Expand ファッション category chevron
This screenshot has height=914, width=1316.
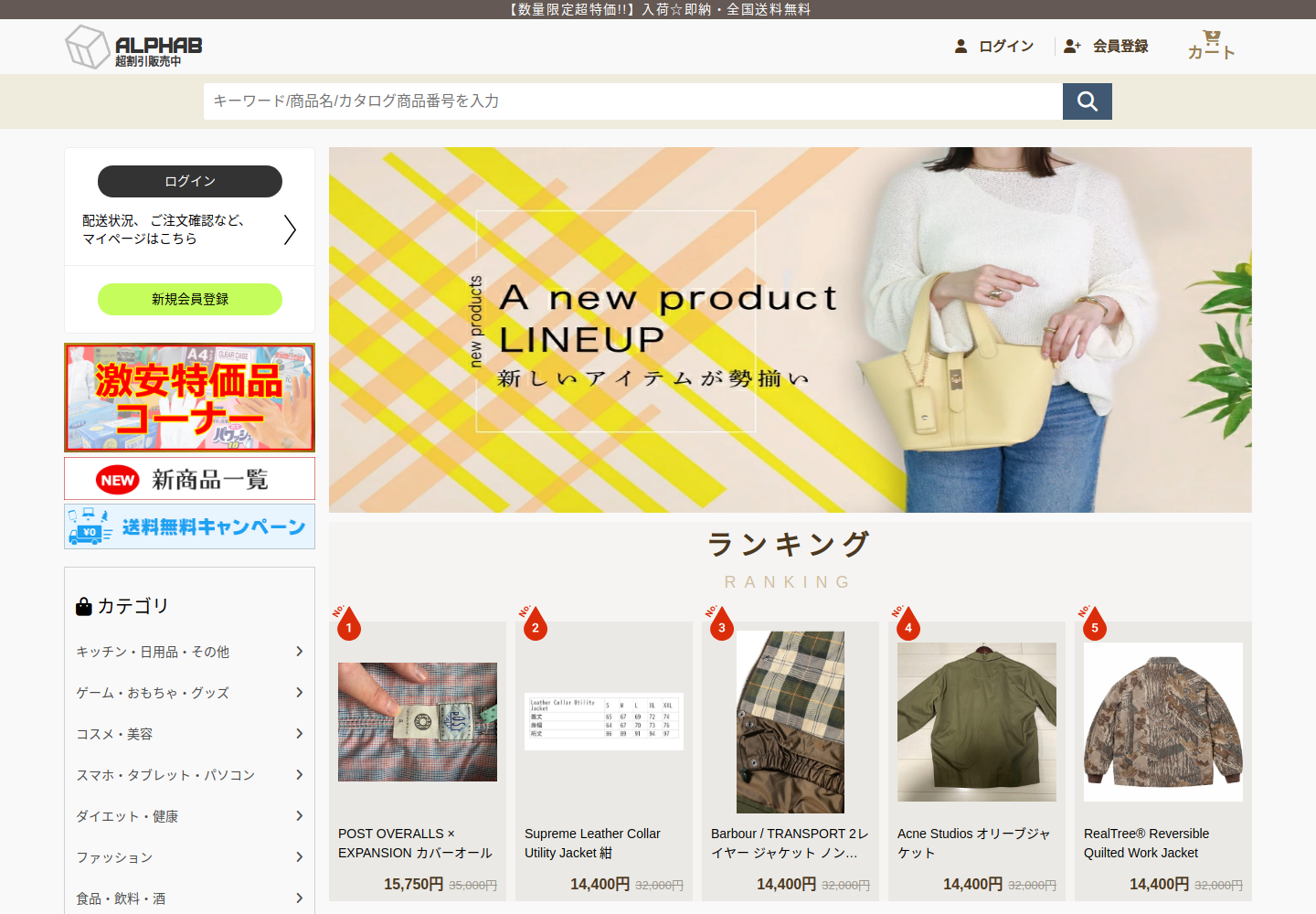(299, 857)
